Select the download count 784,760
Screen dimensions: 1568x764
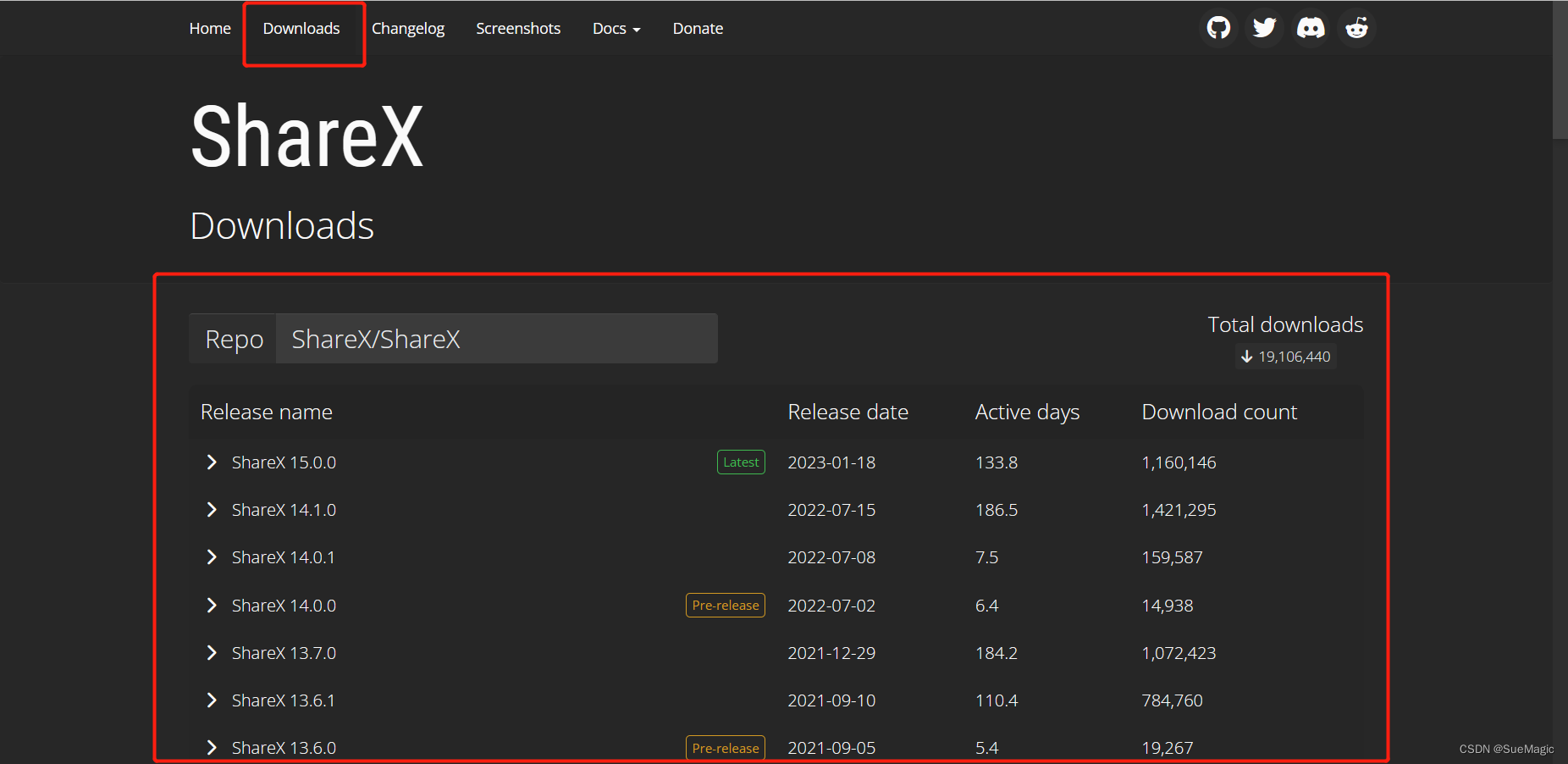pyautogui.click(x=1172, y=700)
